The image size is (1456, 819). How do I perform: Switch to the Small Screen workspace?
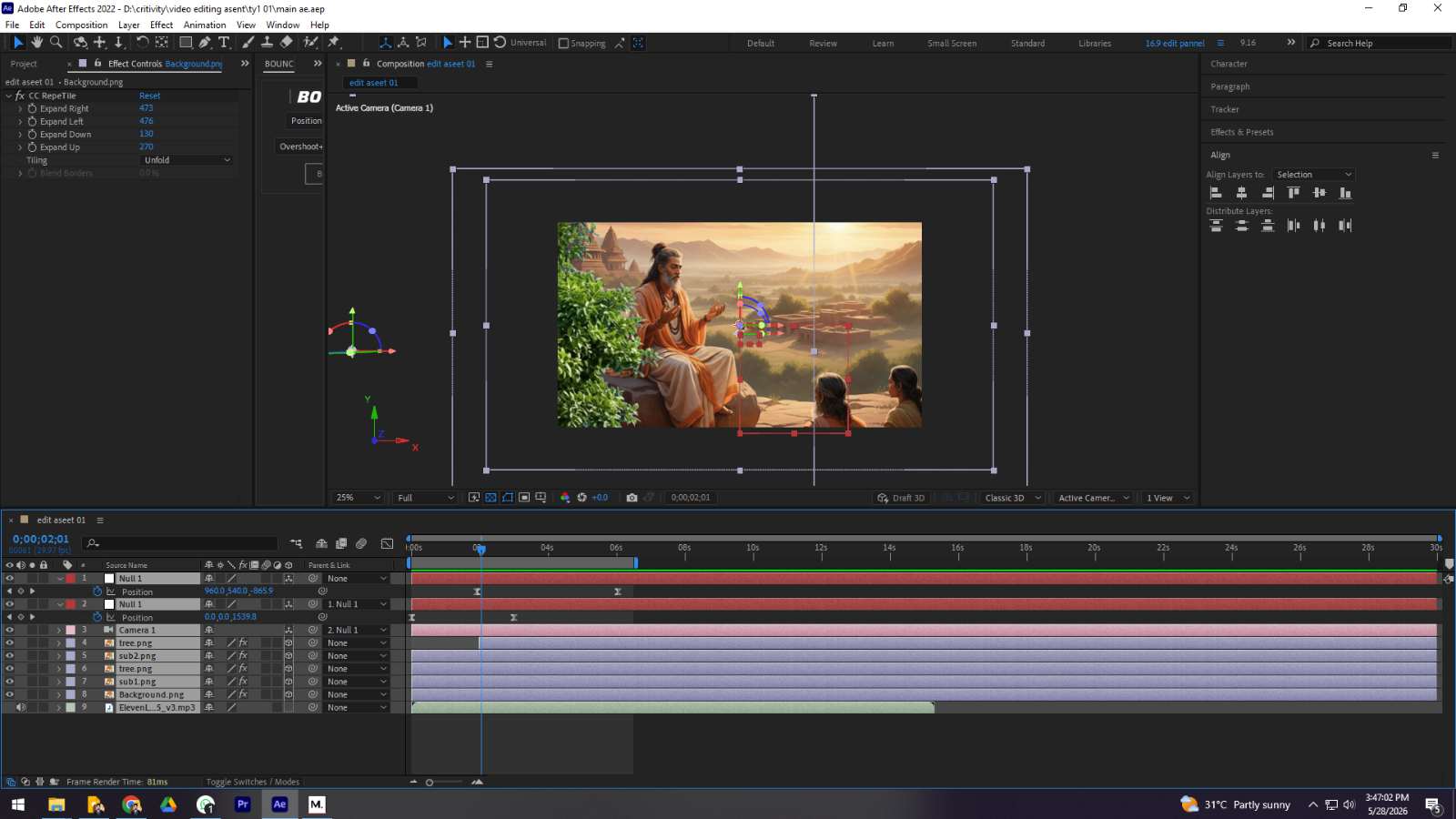click(x=952, y=43)
